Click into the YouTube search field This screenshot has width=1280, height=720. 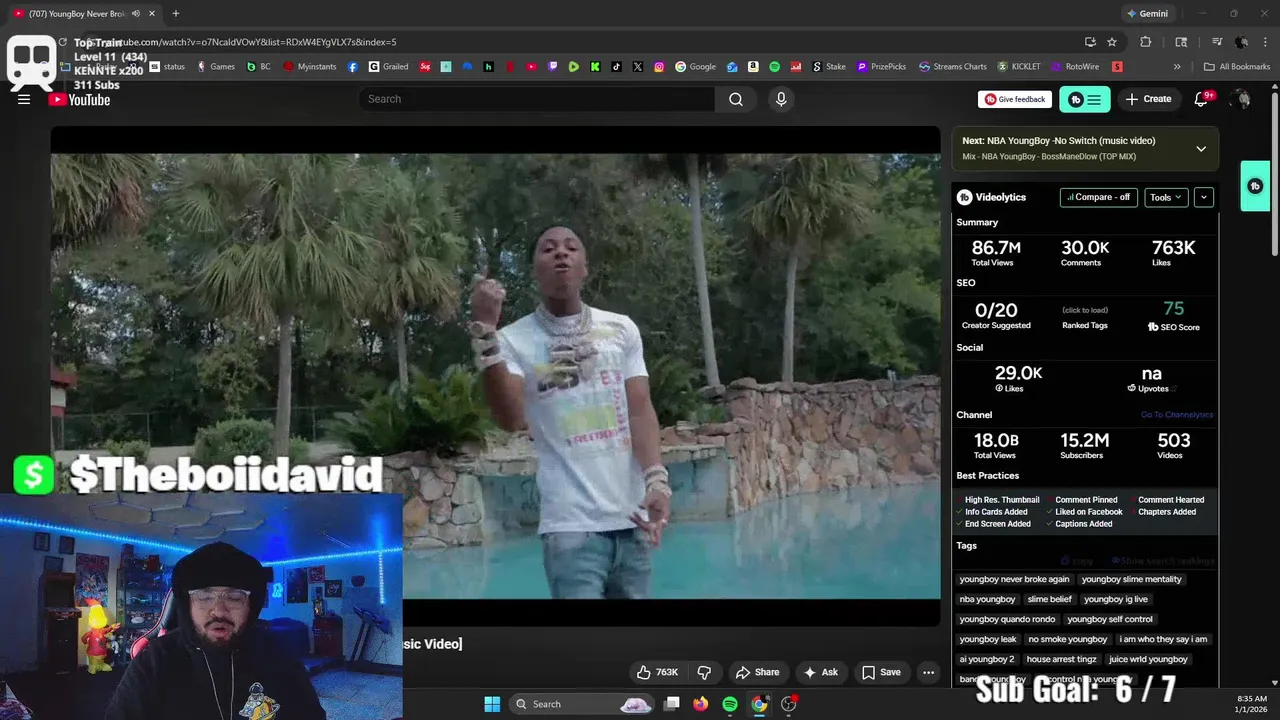tap(536, 99)
